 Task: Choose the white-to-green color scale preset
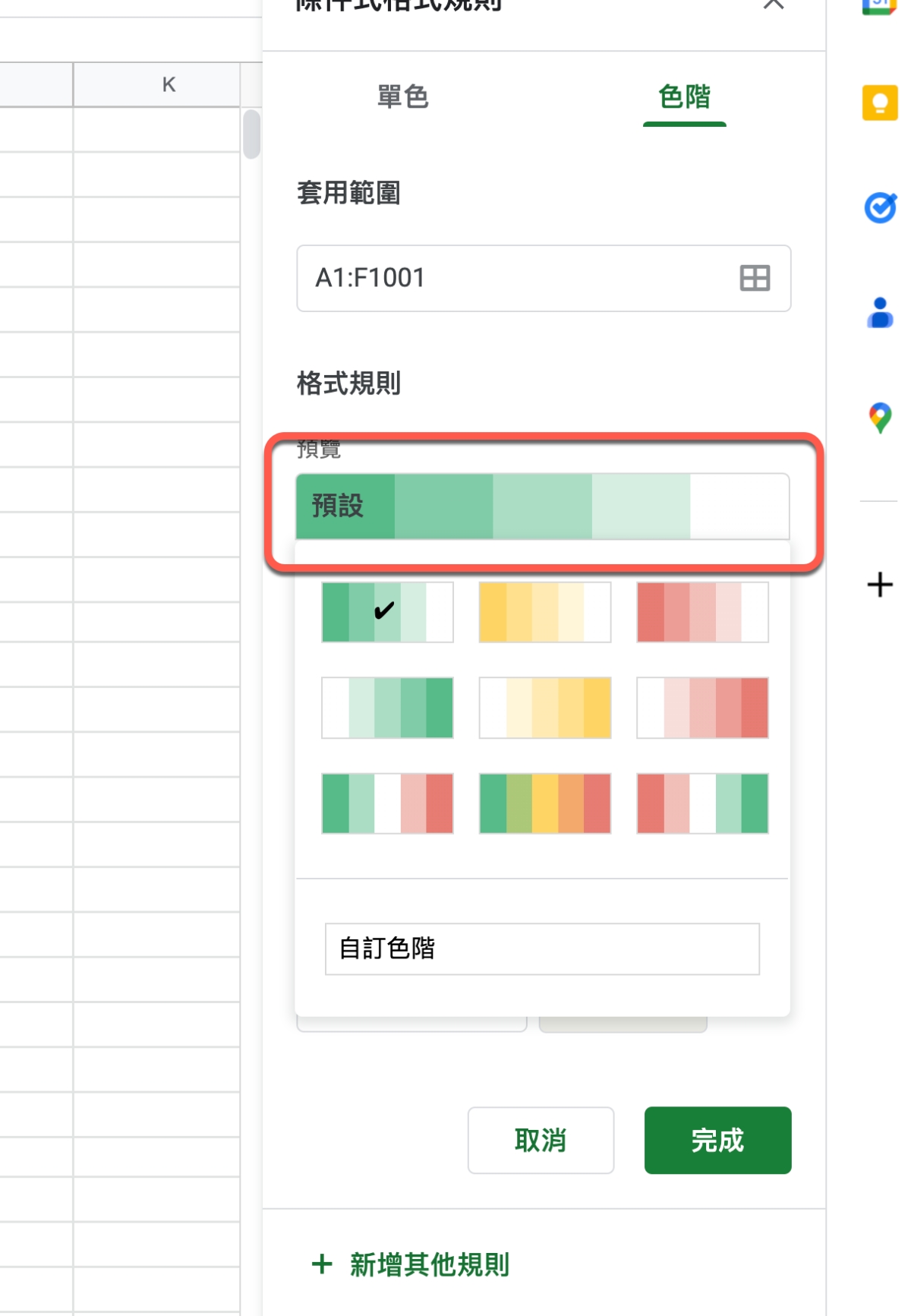(x=387, y=708)
